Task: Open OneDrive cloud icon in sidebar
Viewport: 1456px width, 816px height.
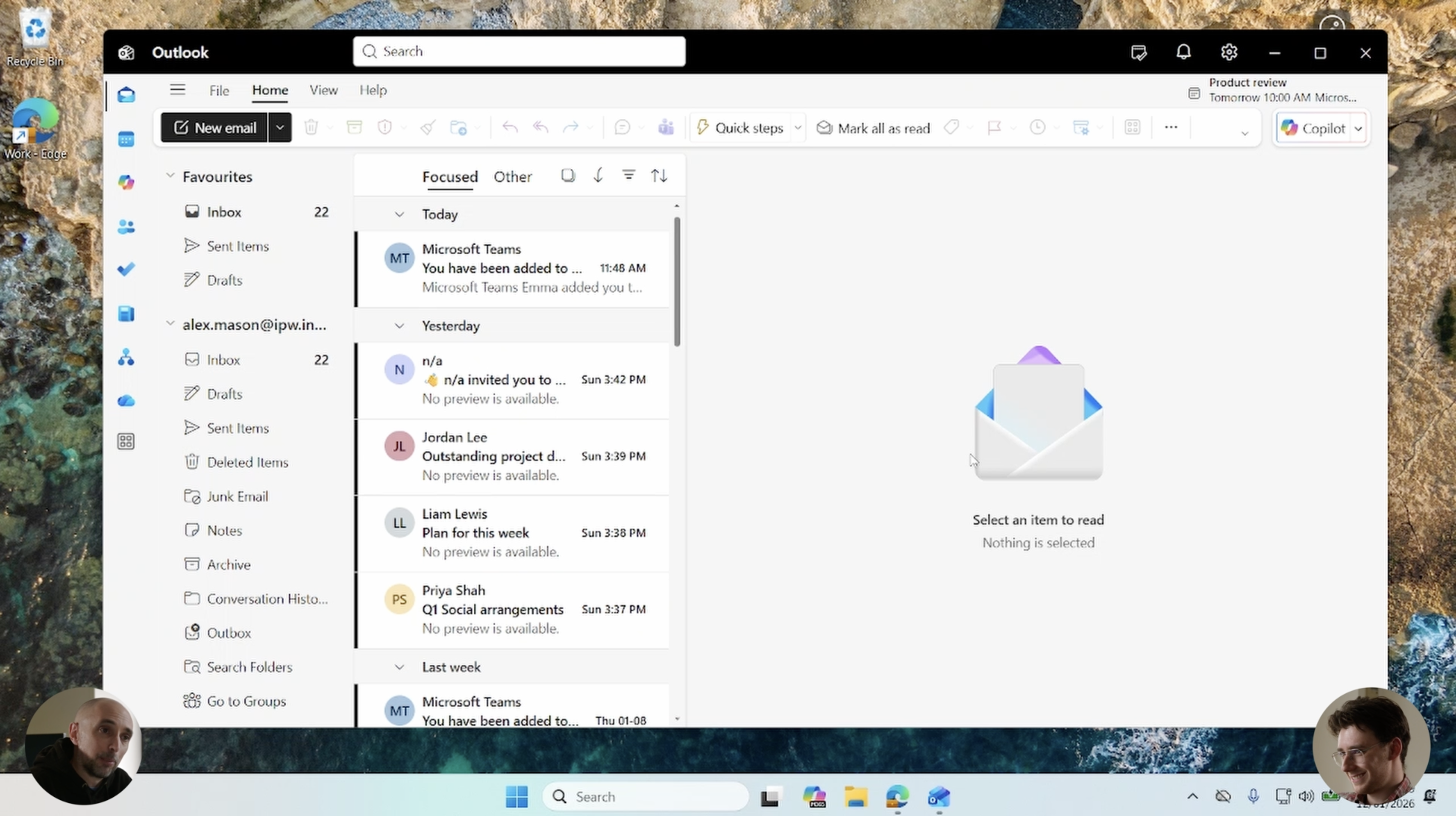Action: 126,400
